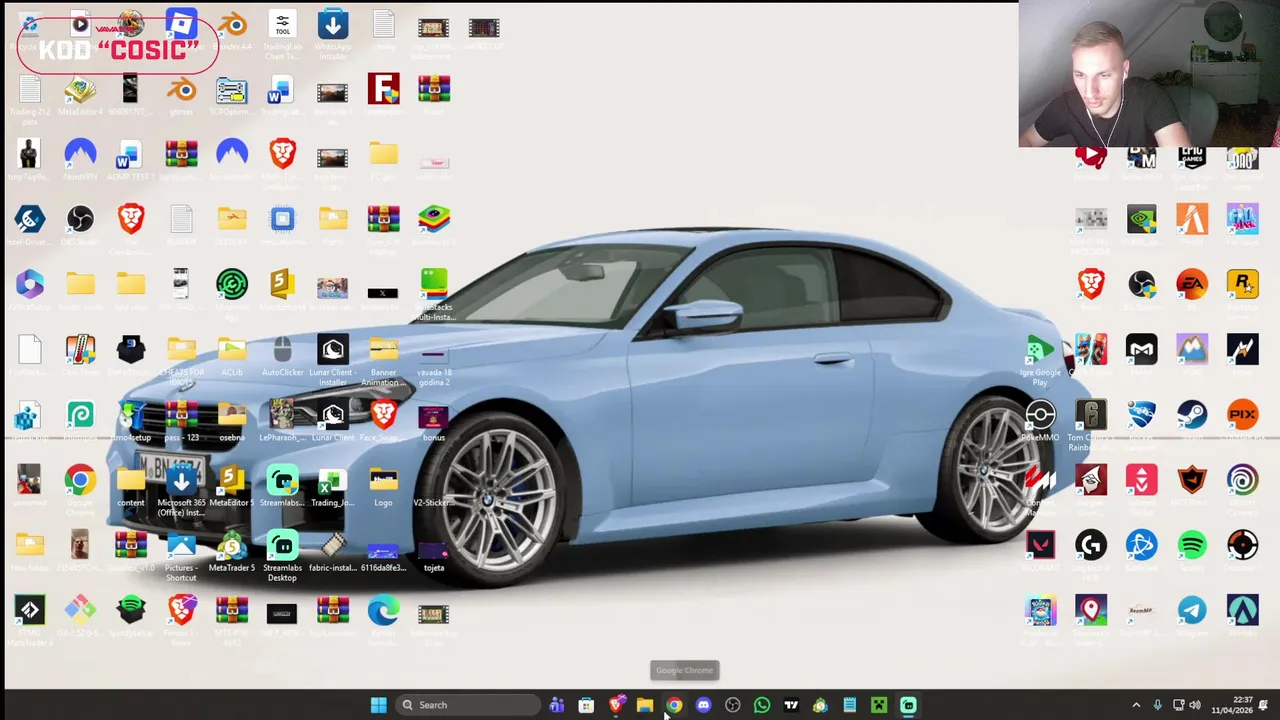
Task: Open TradingView from the taskbar
Action: pyautogui.click(x=791, y=705)
